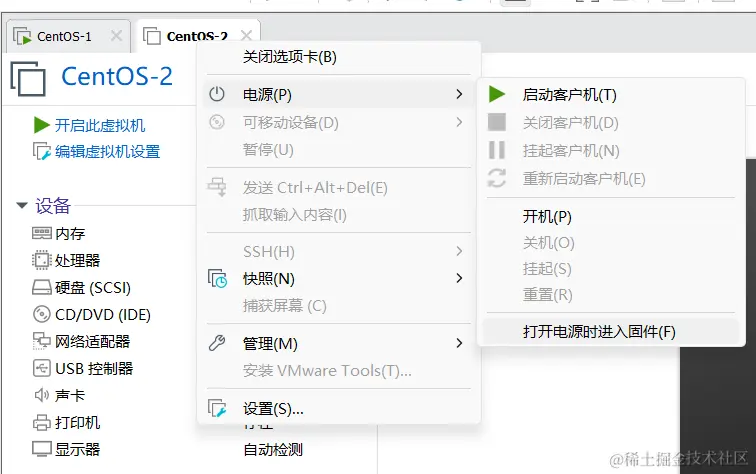Image resolution: width=756 pixels, height=474 pixels.
Task: Click the hard disk icon beside 硬盘 (SCSI)
Action: point(42,287)
